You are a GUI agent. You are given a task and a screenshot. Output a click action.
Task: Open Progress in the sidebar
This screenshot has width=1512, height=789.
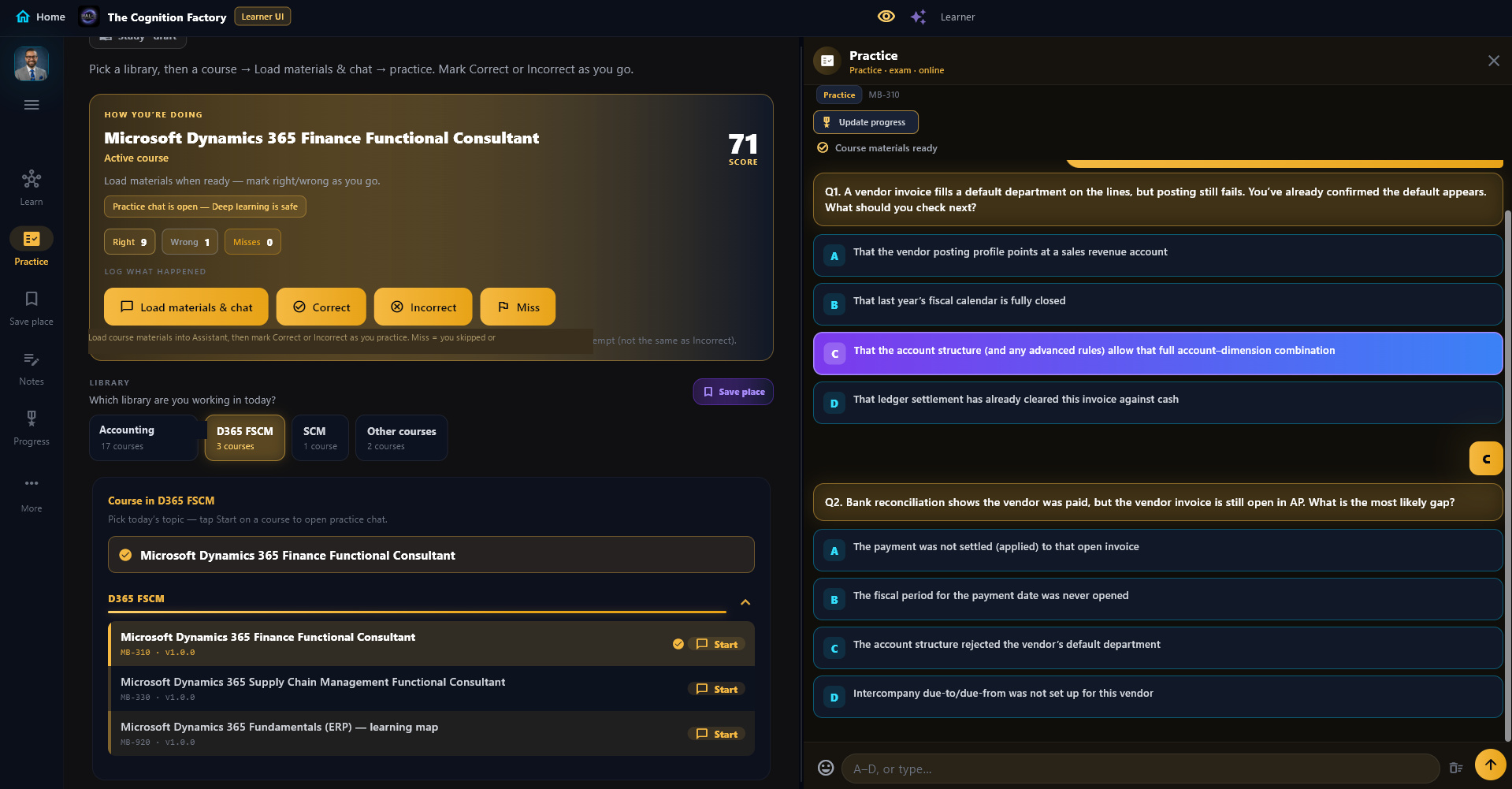click(x=32, y=428)
